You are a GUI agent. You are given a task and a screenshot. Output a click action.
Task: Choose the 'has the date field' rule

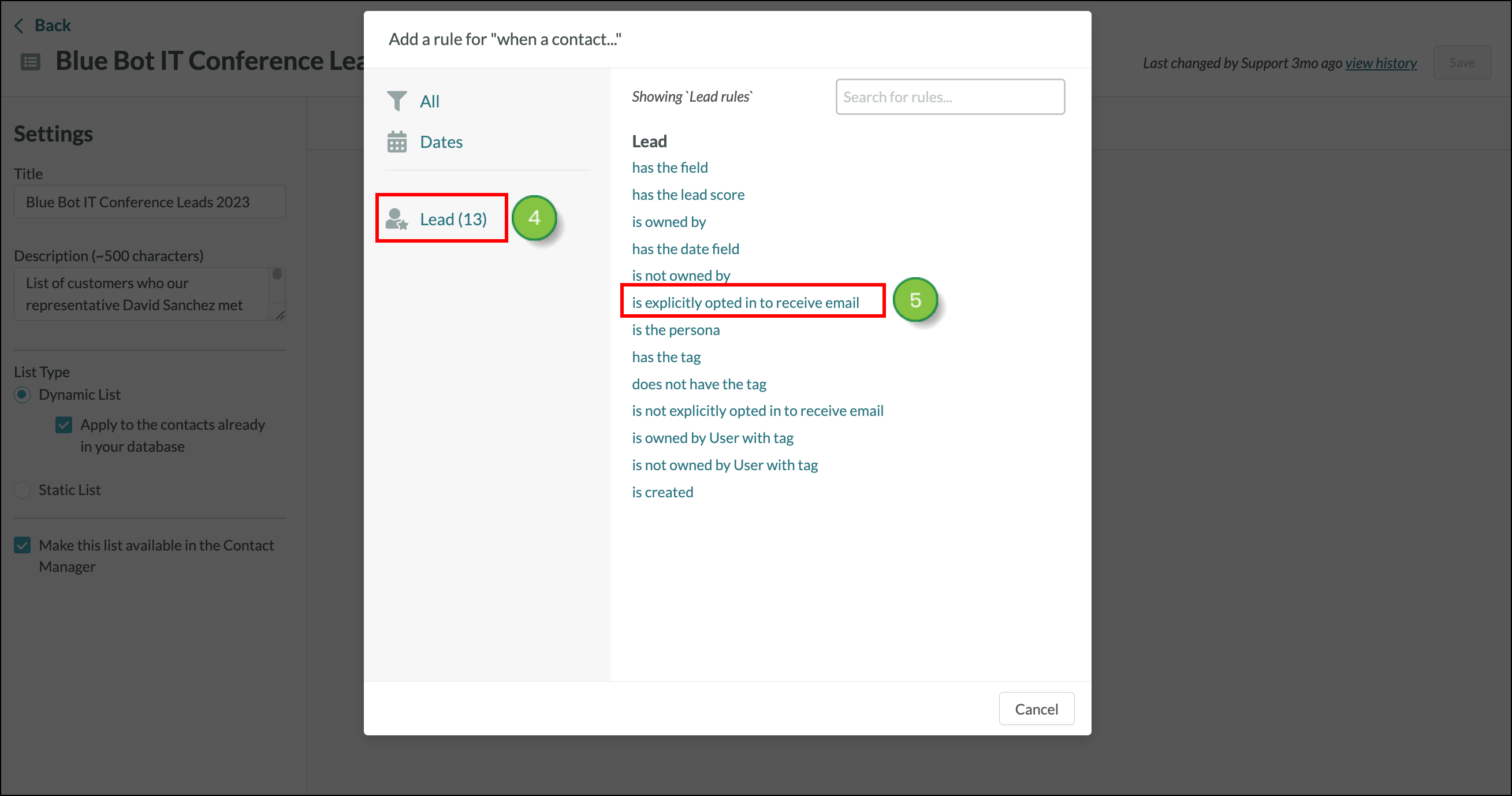(685, 248)
